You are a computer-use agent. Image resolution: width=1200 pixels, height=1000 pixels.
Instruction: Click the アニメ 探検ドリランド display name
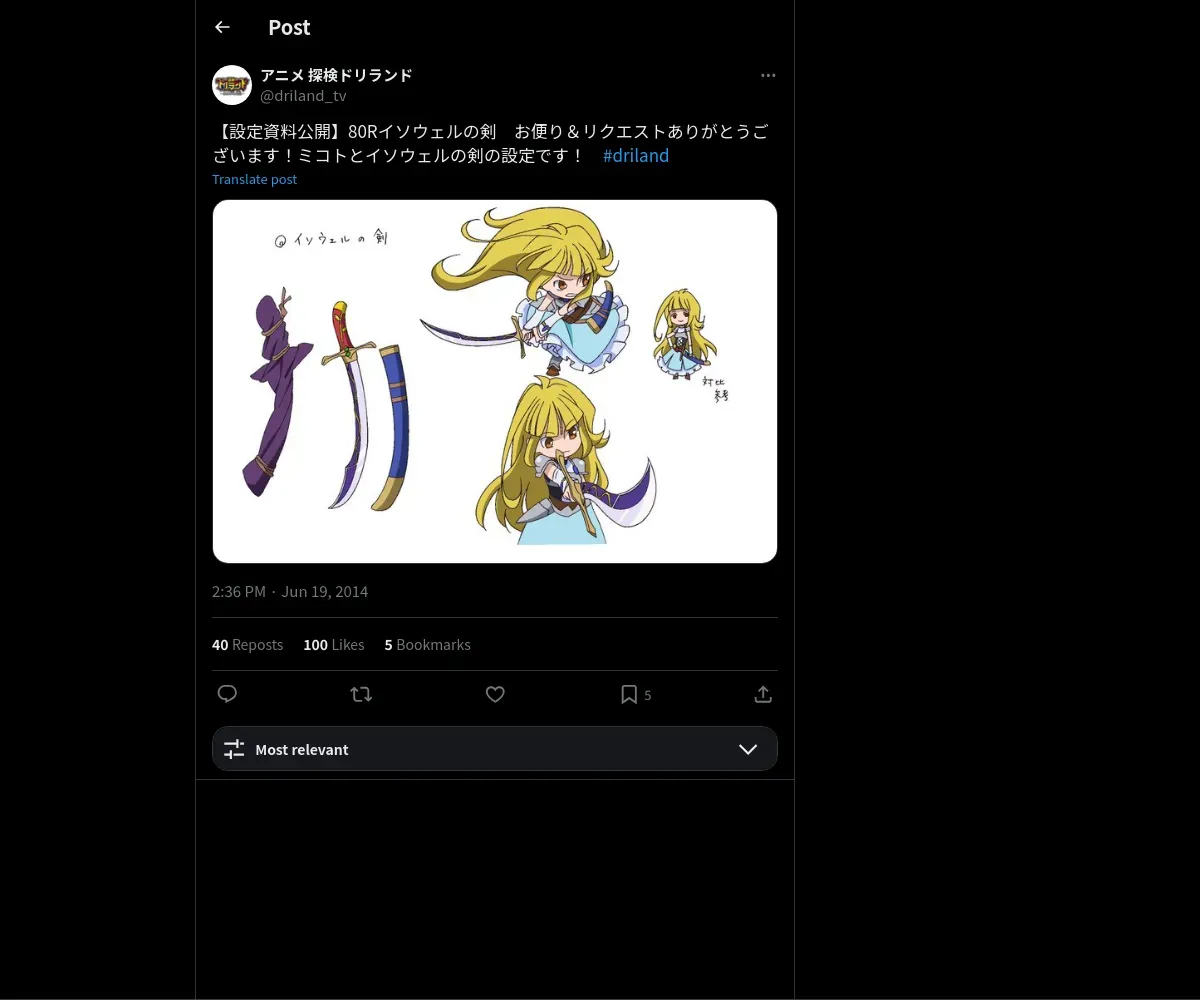(x=336, y=75)
